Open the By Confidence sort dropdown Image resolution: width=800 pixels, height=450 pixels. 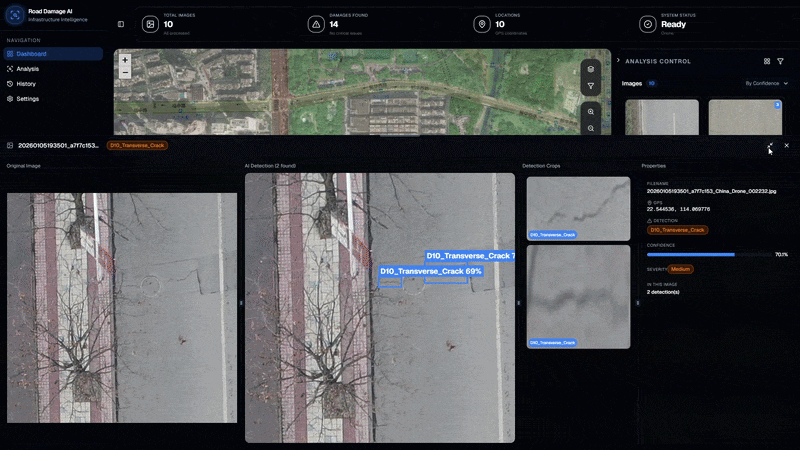click(x=766, y=83)
